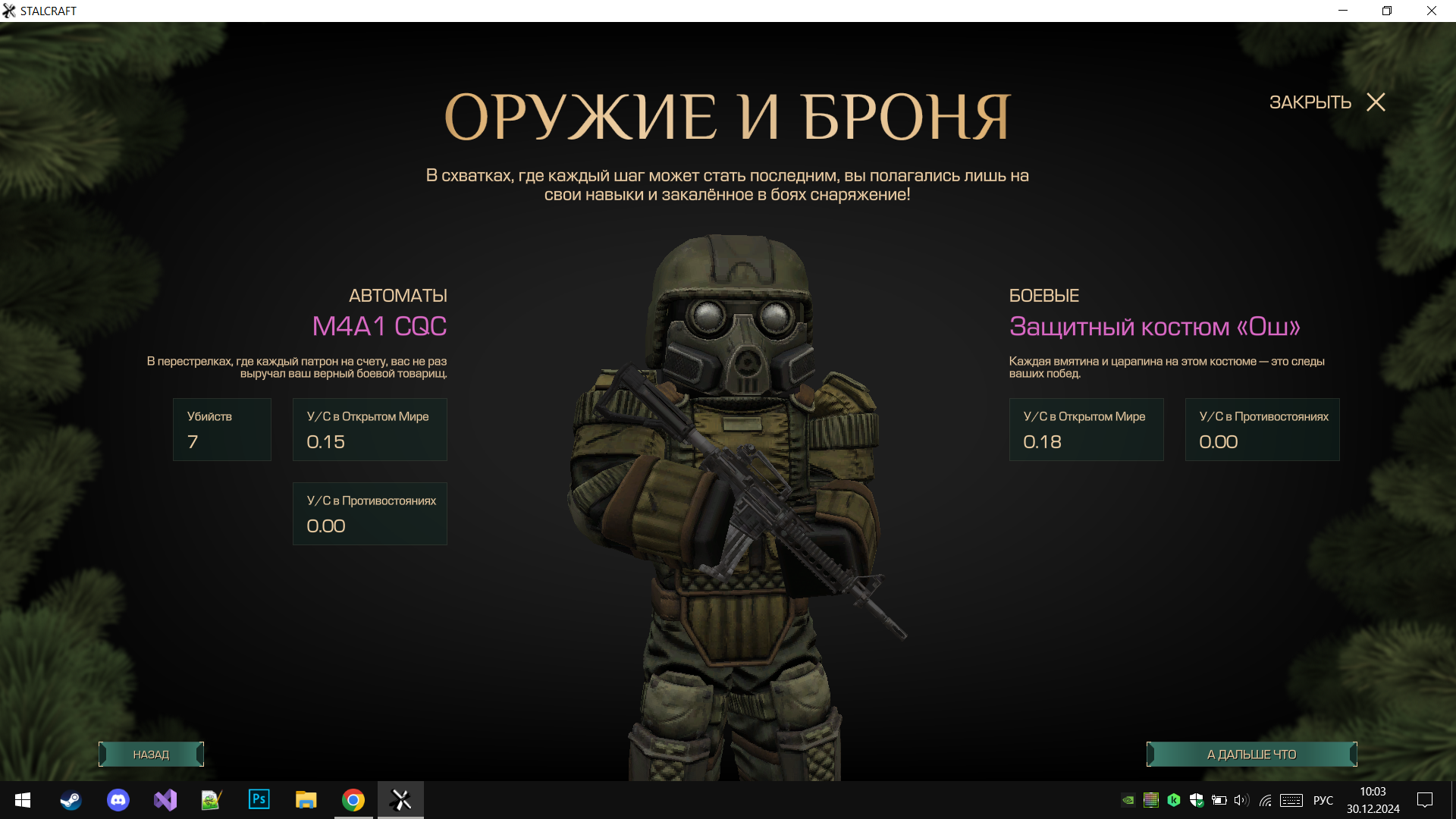
Task: Open the green notepad app in taskbar
Action: click(x=212, y=800)
